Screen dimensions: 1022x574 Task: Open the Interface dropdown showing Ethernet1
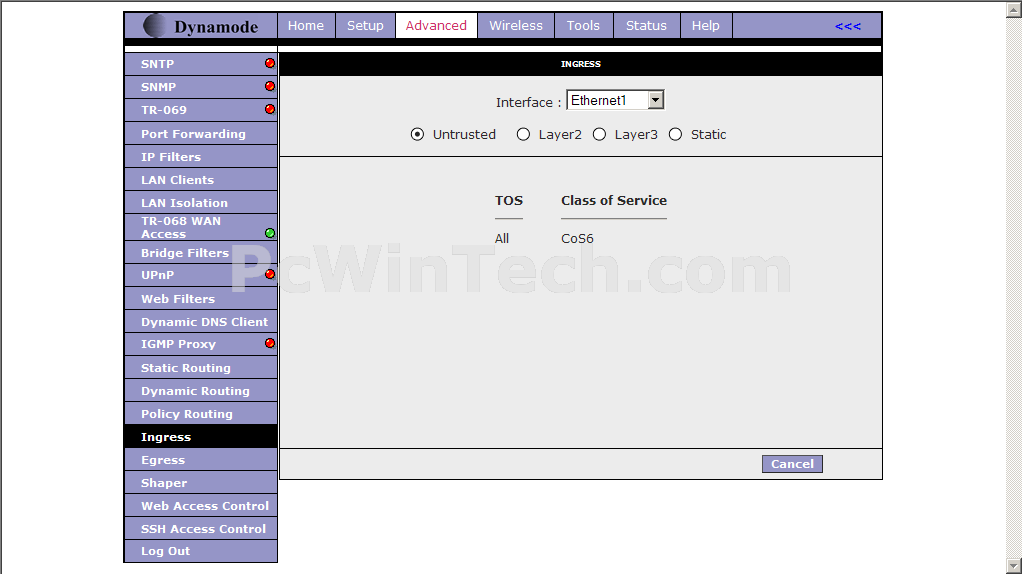tap(615, 100)
